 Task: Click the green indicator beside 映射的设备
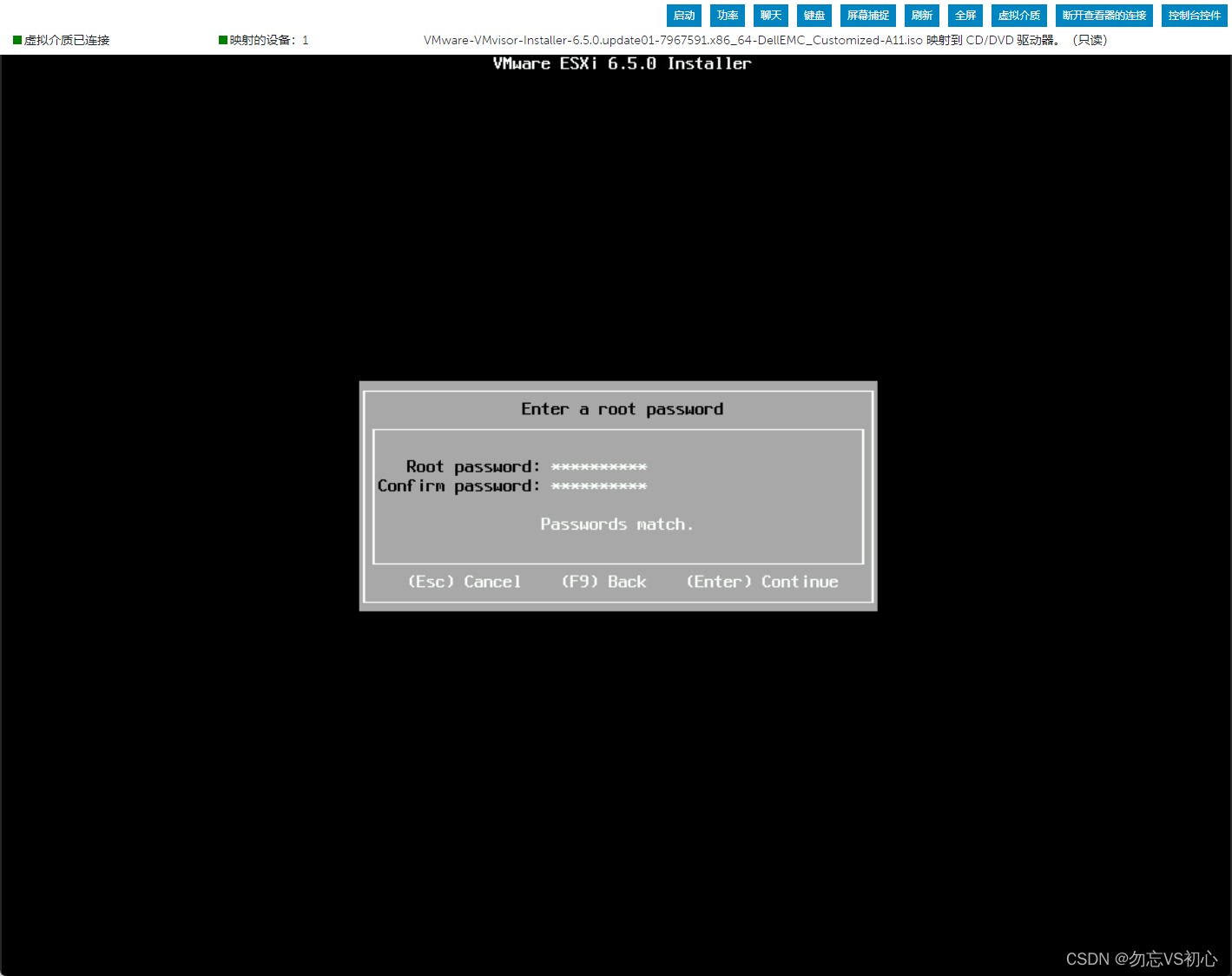[x=223, y=40]
